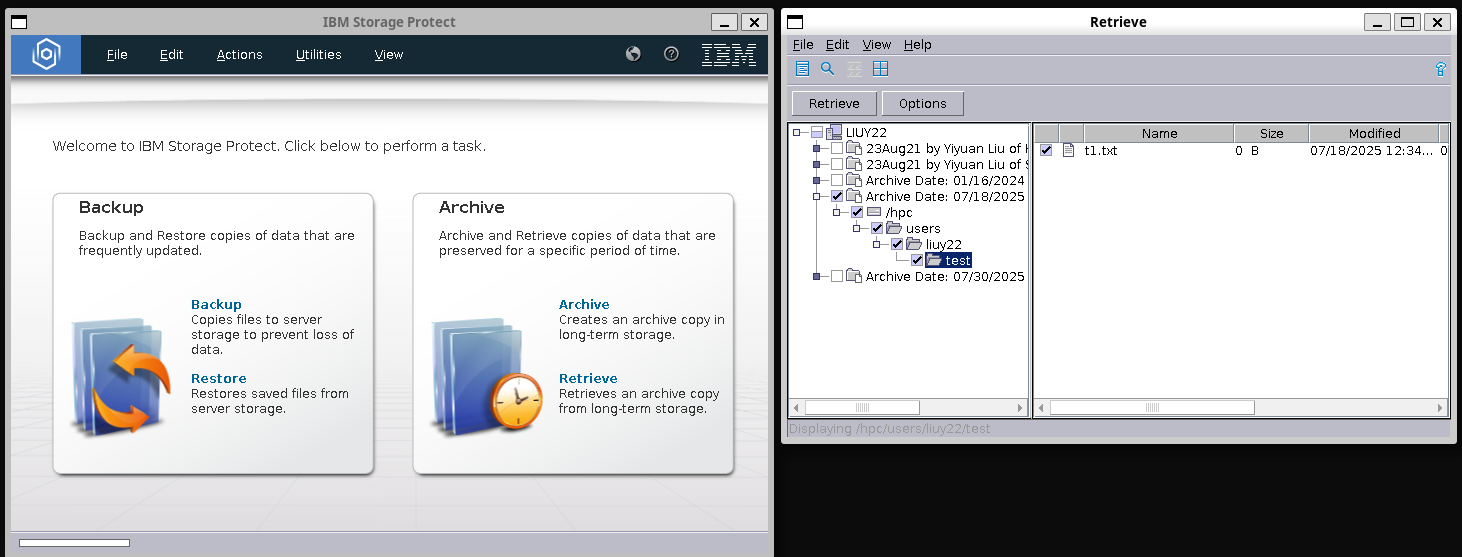Click the folder icon of Archive Date: 07/18/2025

tap(854, 196)
